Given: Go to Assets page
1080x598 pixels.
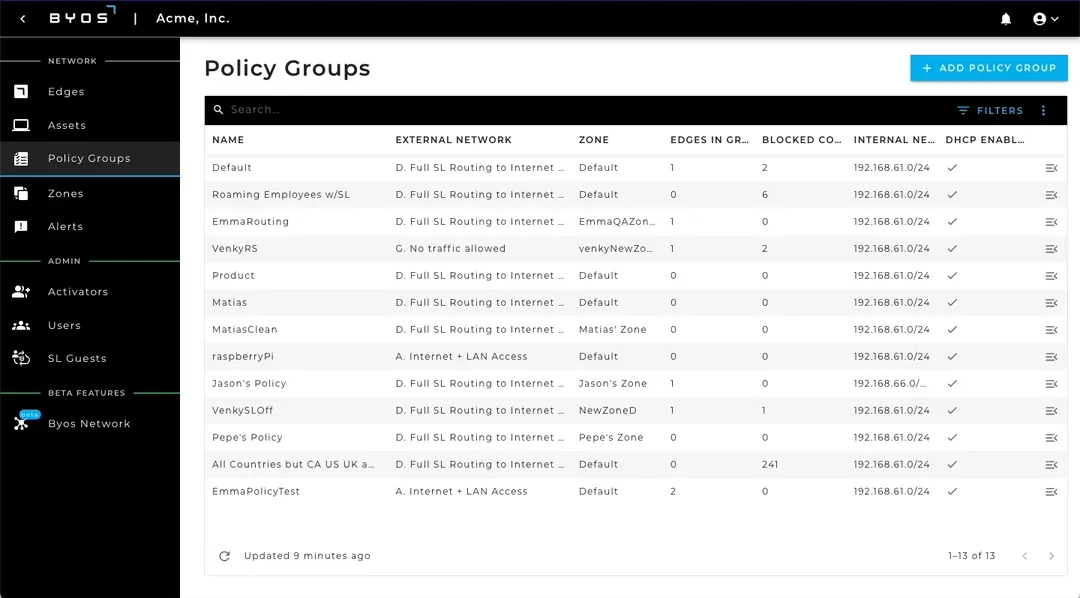Looking at the screenshot, I should pyautogui.click(x=66, y=125).
